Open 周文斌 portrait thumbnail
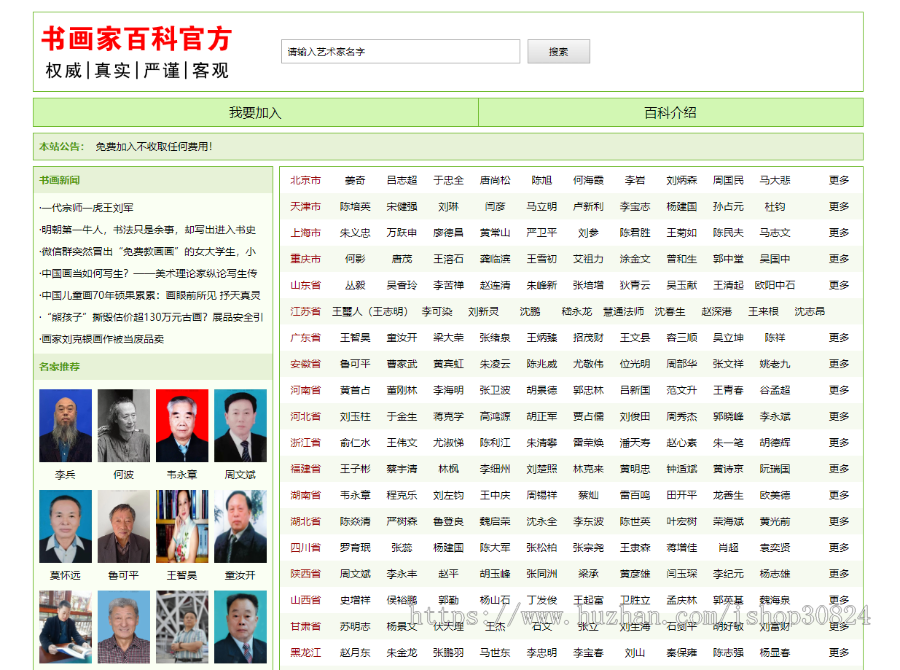Screen dimensions: 900x670 tap(240, 425)
